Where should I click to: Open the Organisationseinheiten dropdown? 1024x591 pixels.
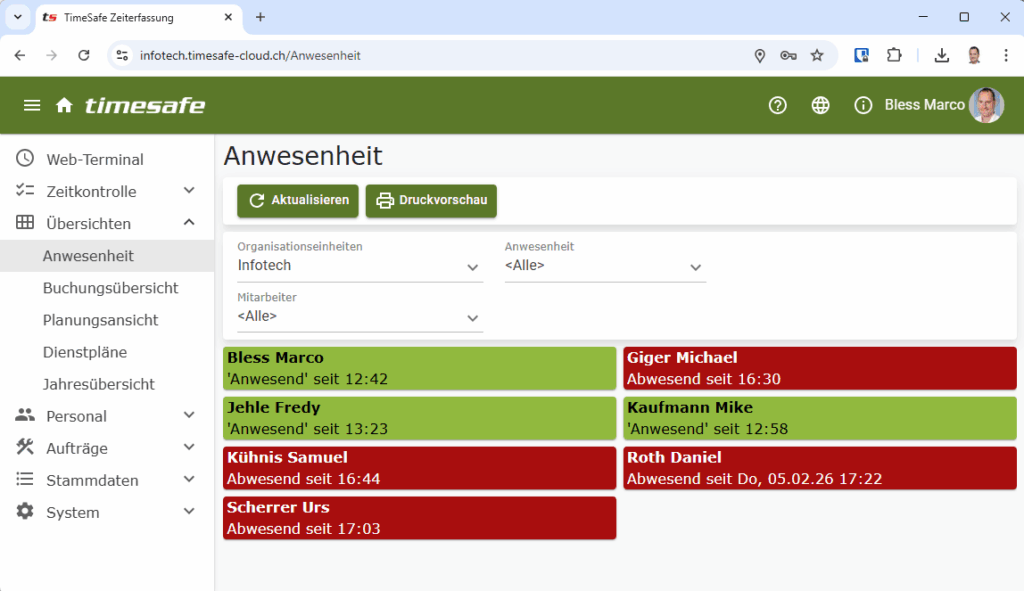coord(359,266)
